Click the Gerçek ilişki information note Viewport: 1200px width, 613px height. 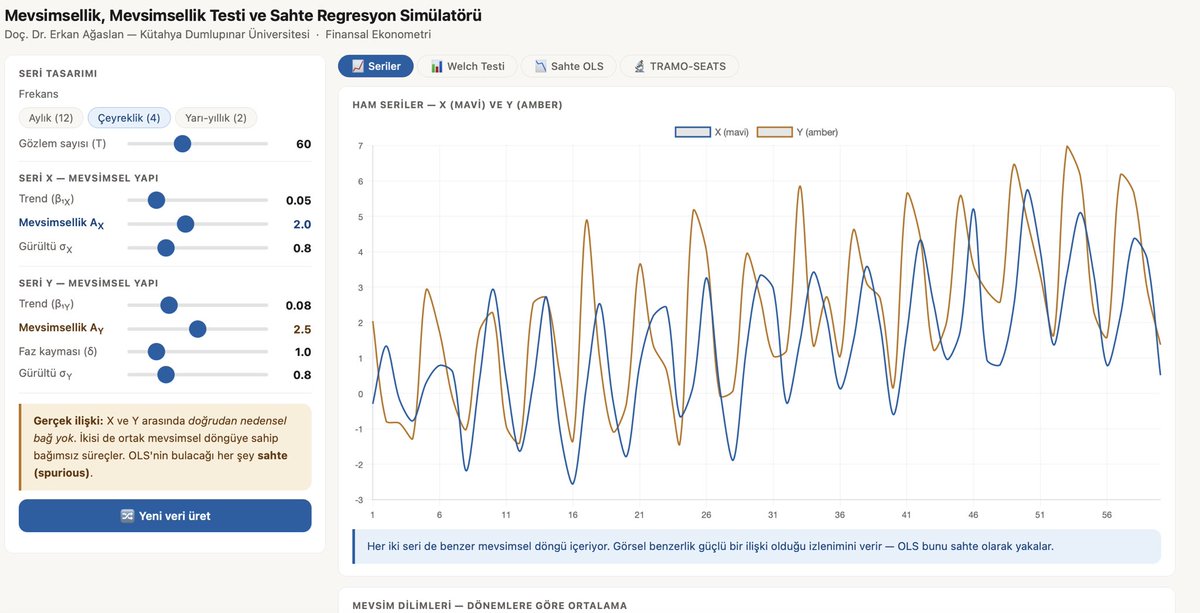click(165, 447)
